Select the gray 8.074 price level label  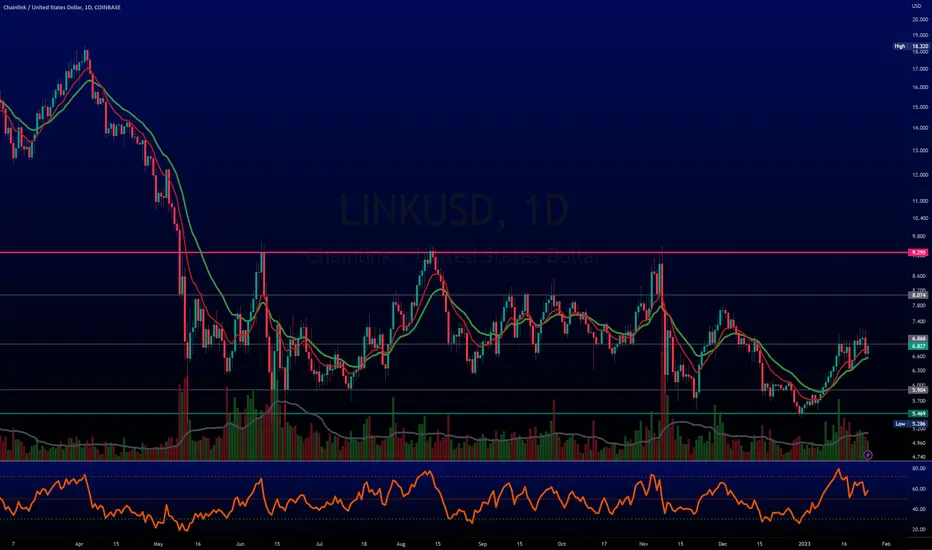918,295
